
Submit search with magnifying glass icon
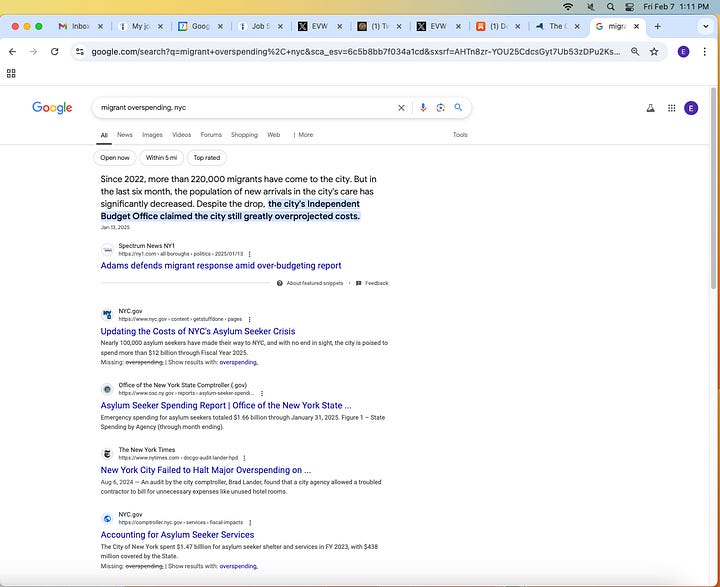coord(458,107)
